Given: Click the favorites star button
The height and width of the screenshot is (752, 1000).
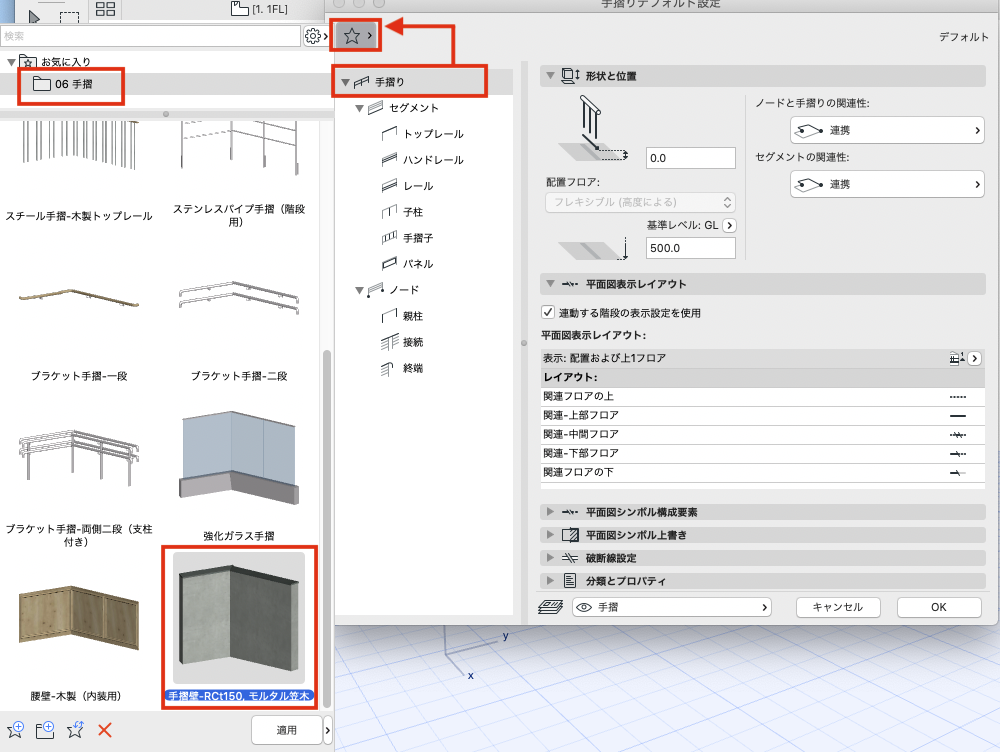Looking at the screenshot, I should coord(355,36).
